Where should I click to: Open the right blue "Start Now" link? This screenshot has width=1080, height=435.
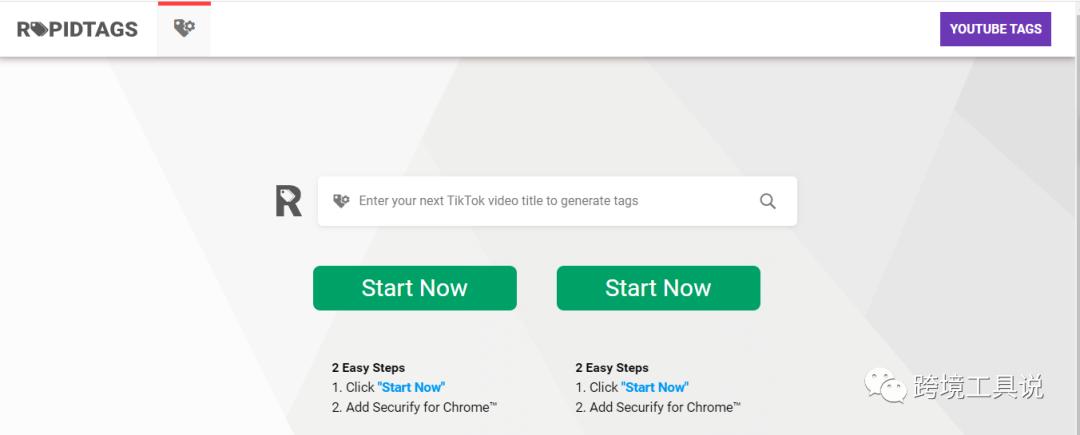pos(655,387)
